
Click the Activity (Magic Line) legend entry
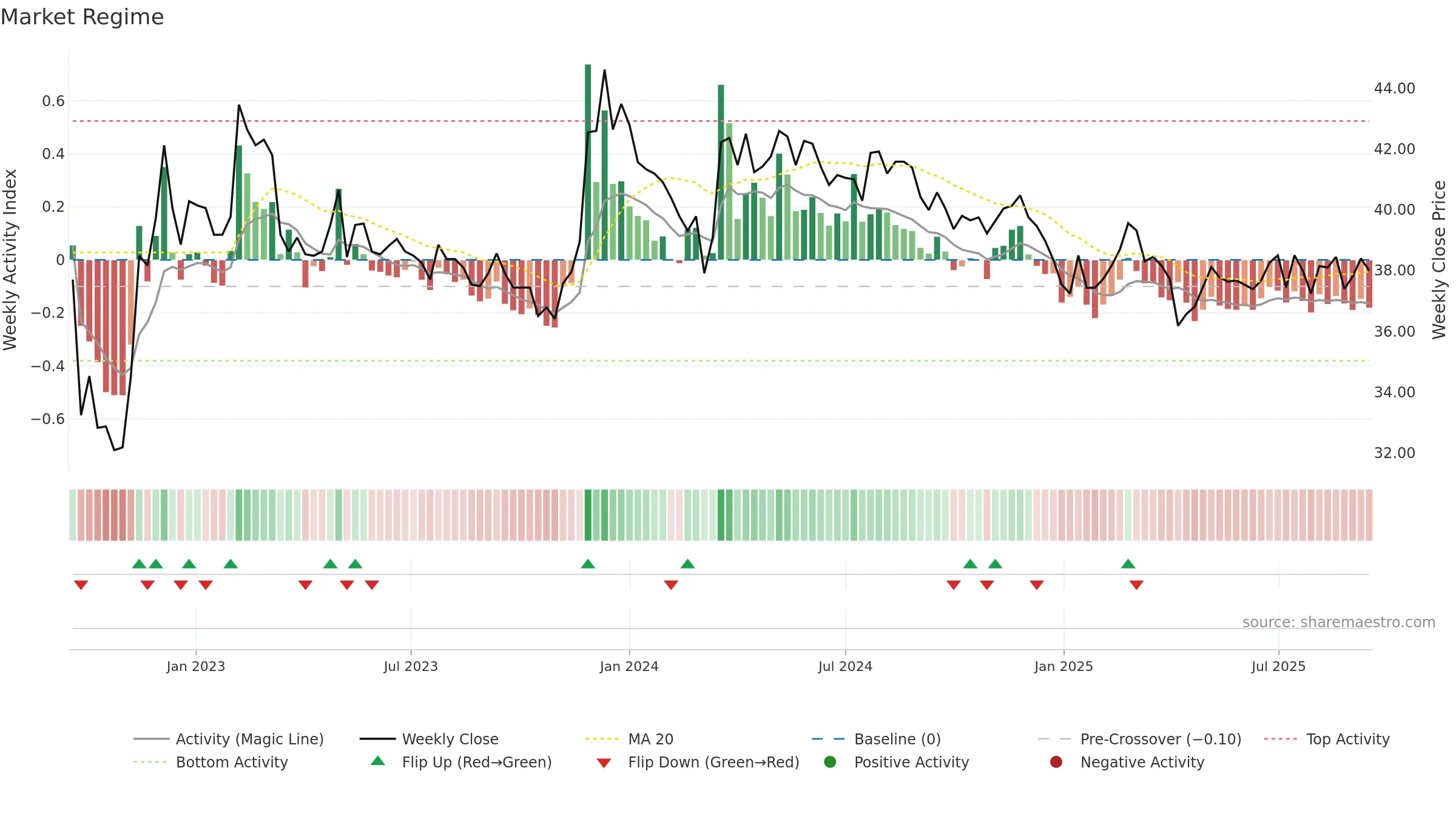point(229,739)
